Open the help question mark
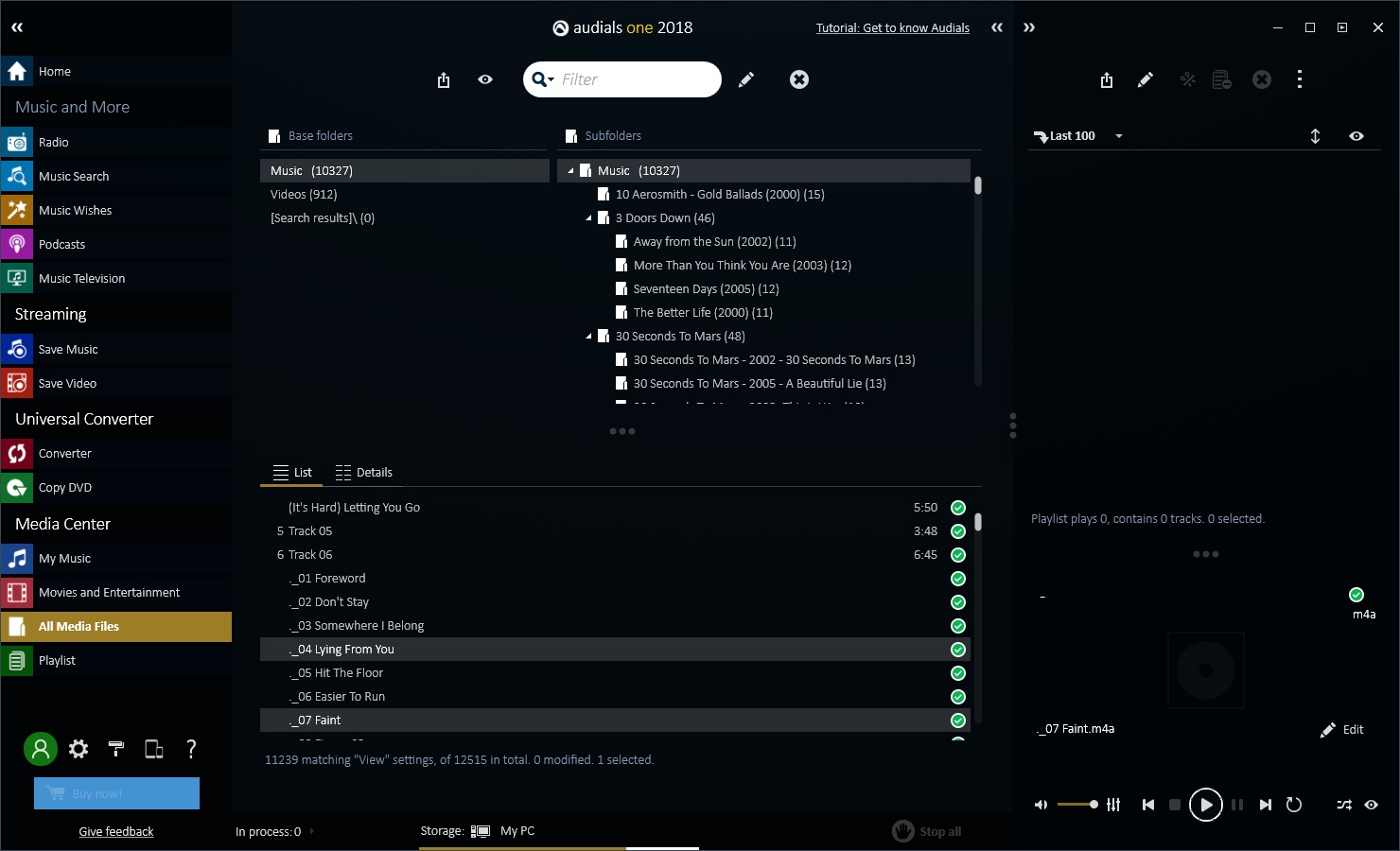Viewport: 1400px width, 851px height. point(191,750)
